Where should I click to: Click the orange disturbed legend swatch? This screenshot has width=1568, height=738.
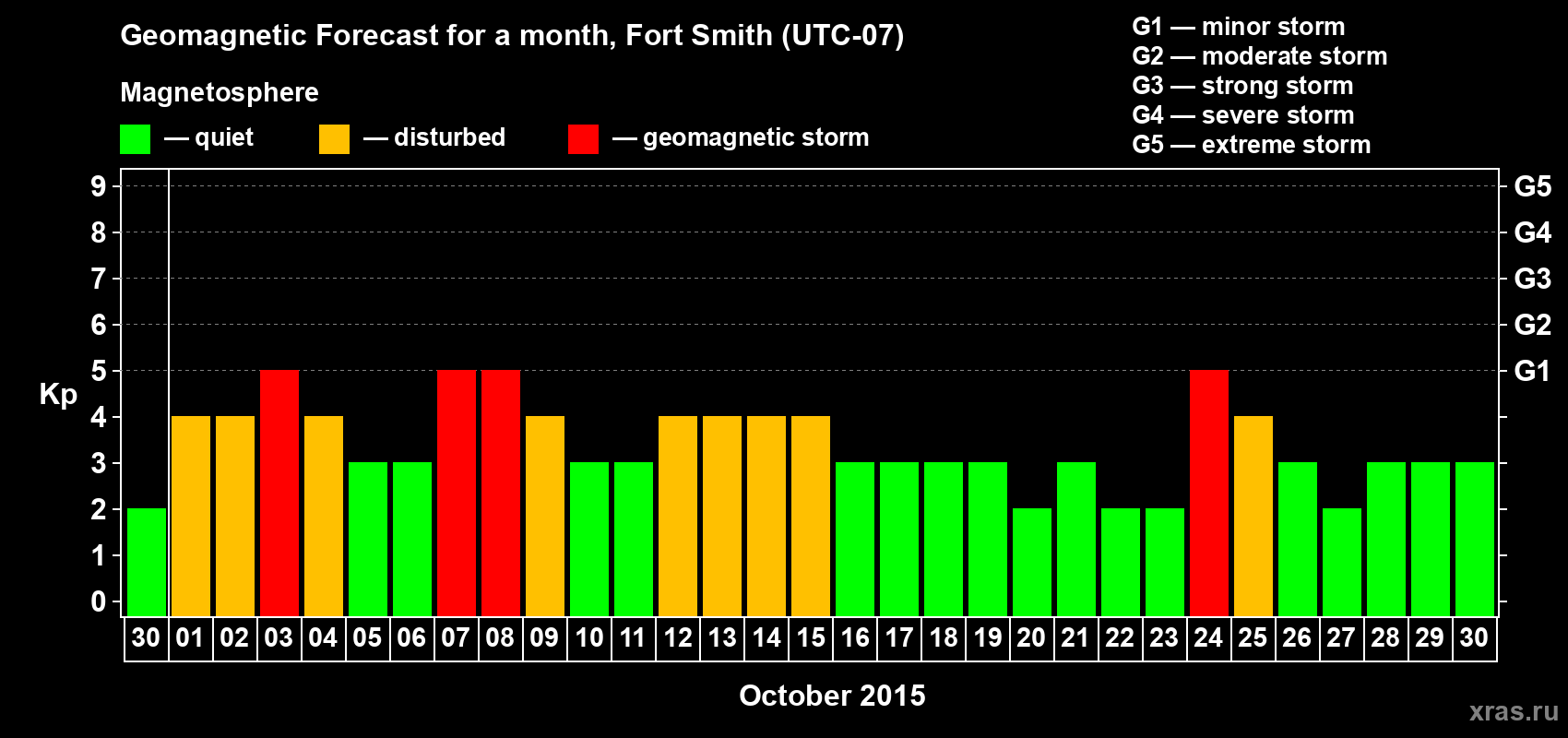(334, 139)
